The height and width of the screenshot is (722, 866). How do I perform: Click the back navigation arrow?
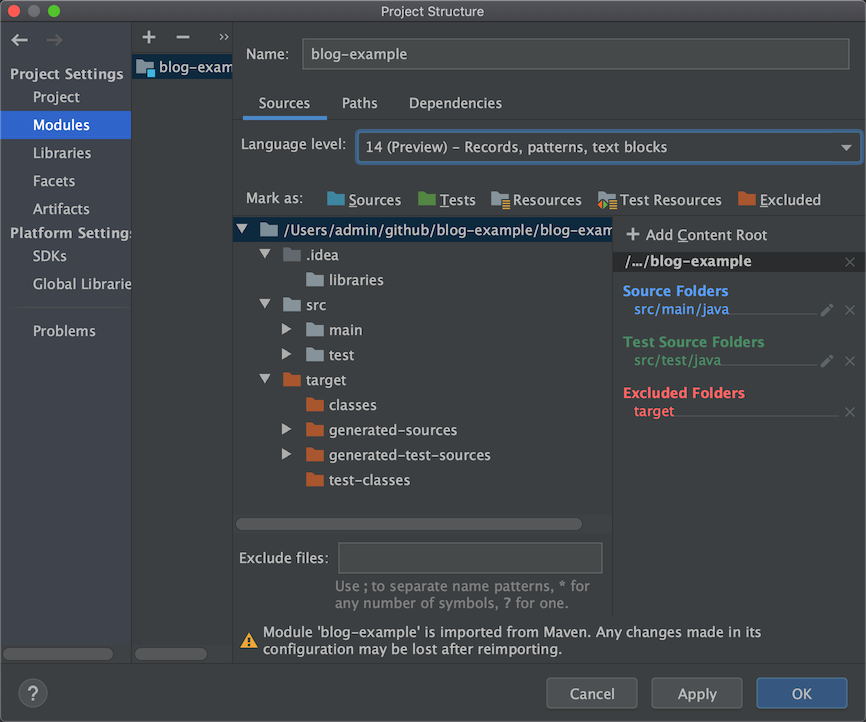pos(20,40)
